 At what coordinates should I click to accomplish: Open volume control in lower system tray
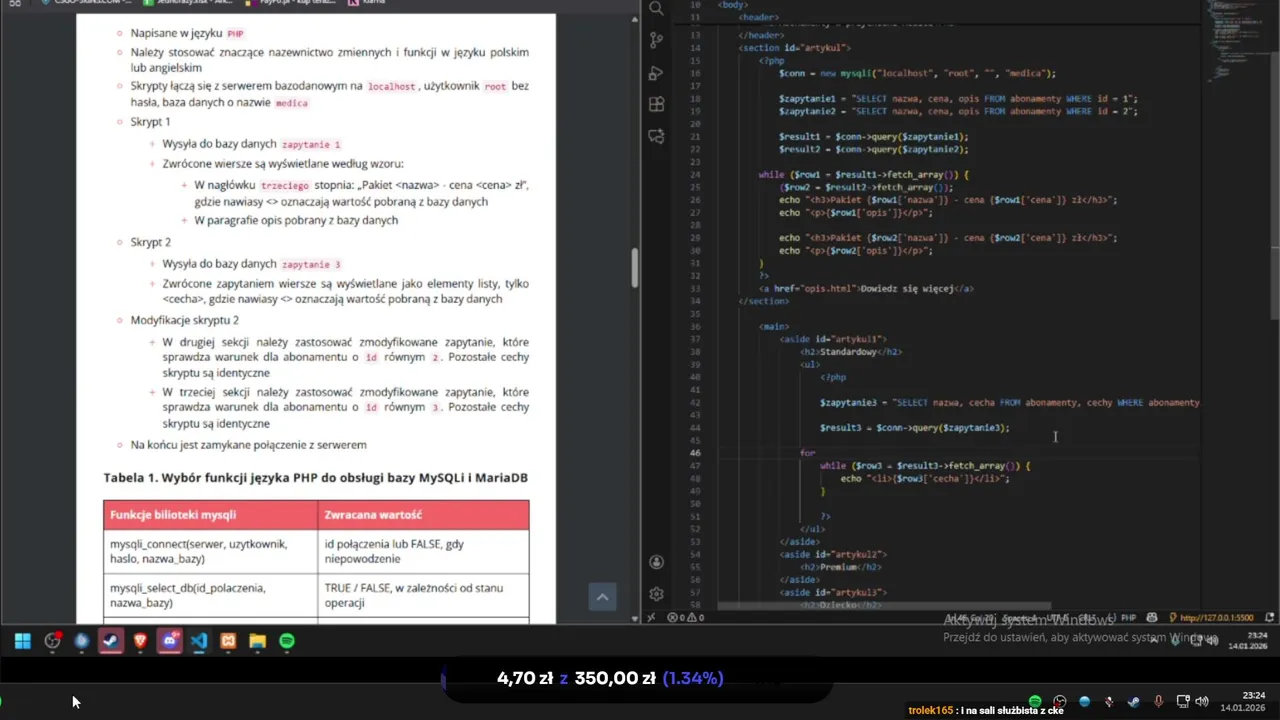click(1201, 701)
